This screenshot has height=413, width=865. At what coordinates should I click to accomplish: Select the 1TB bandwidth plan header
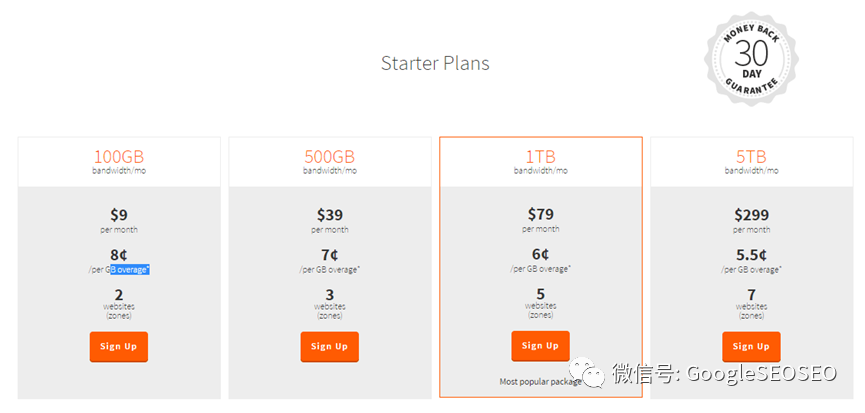coord(541,162)
